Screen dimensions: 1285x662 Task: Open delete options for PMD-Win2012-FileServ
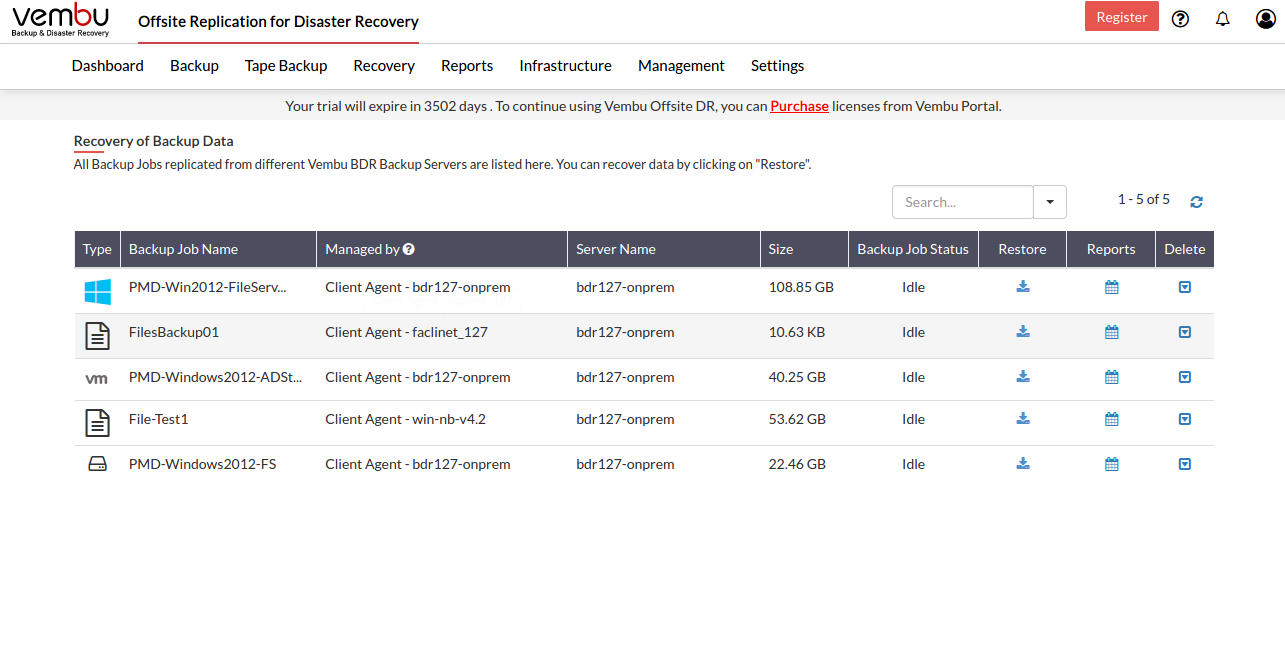1185,287
